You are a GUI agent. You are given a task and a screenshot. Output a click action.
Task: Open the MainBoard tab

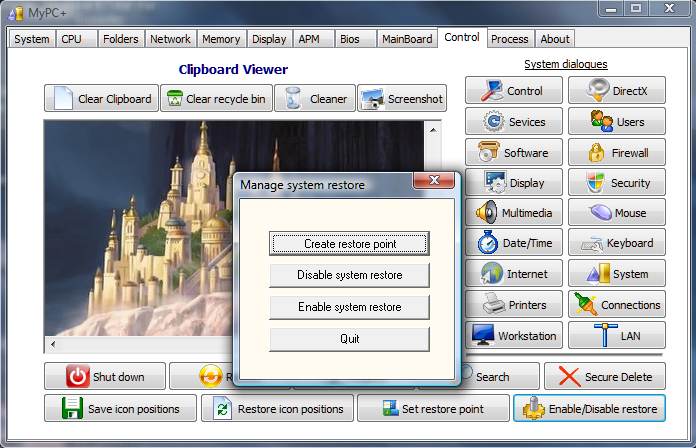[x=407, y=39]
